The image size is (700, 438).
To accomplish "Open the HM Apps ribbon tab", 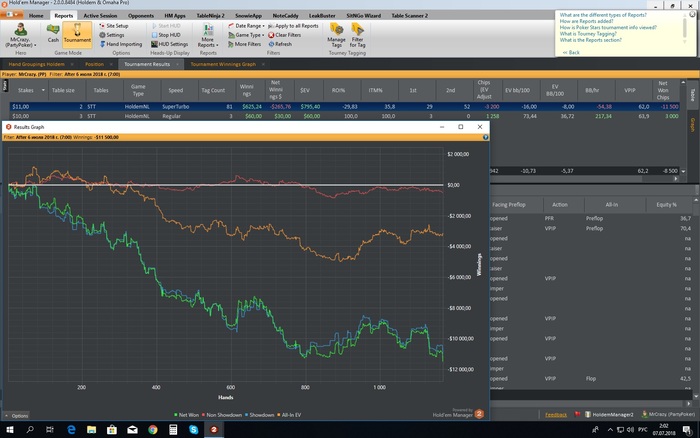I will [175, 15].
